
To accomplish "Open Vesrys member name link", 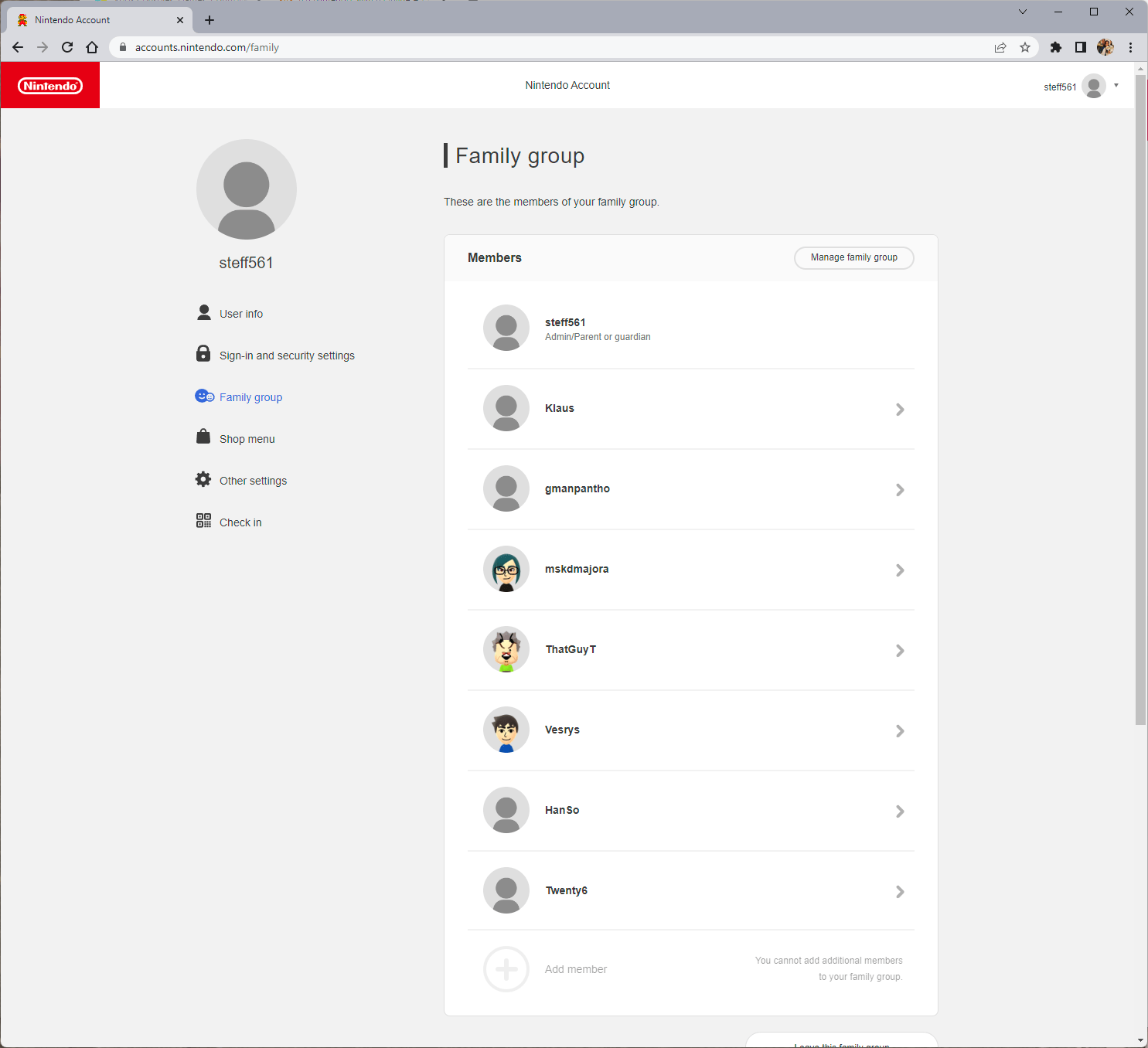I will click(x=562, y=730).
